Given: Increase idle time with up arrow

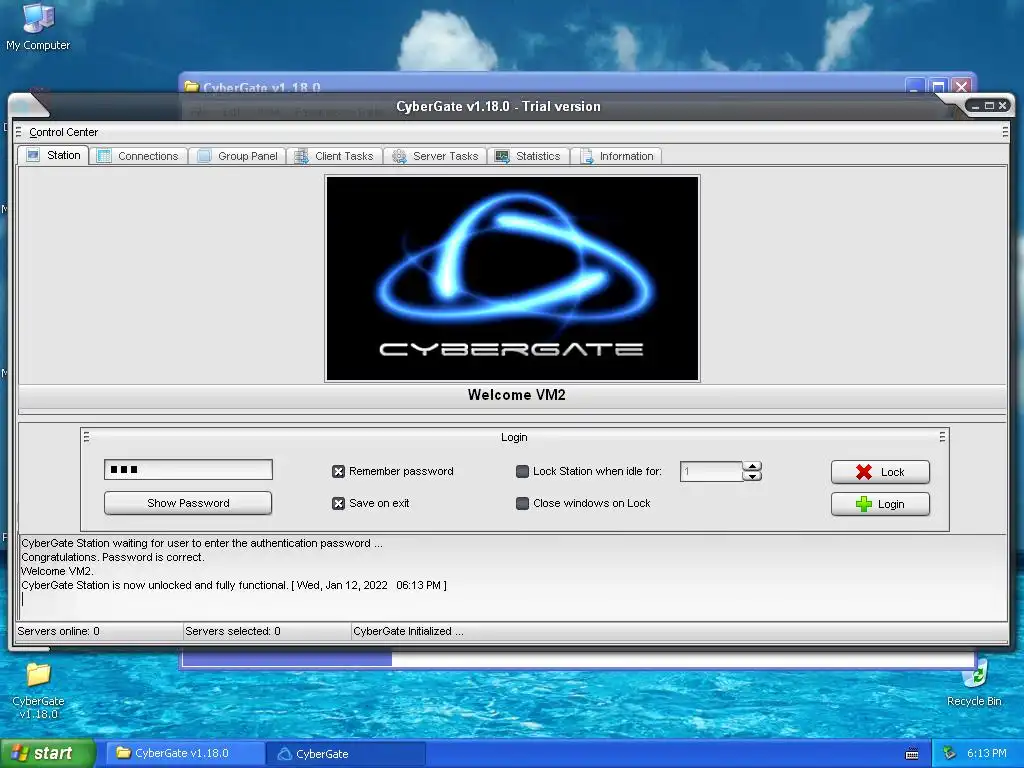Looking at the screenshot, I should pyautogui.click(x=752, y=466).
